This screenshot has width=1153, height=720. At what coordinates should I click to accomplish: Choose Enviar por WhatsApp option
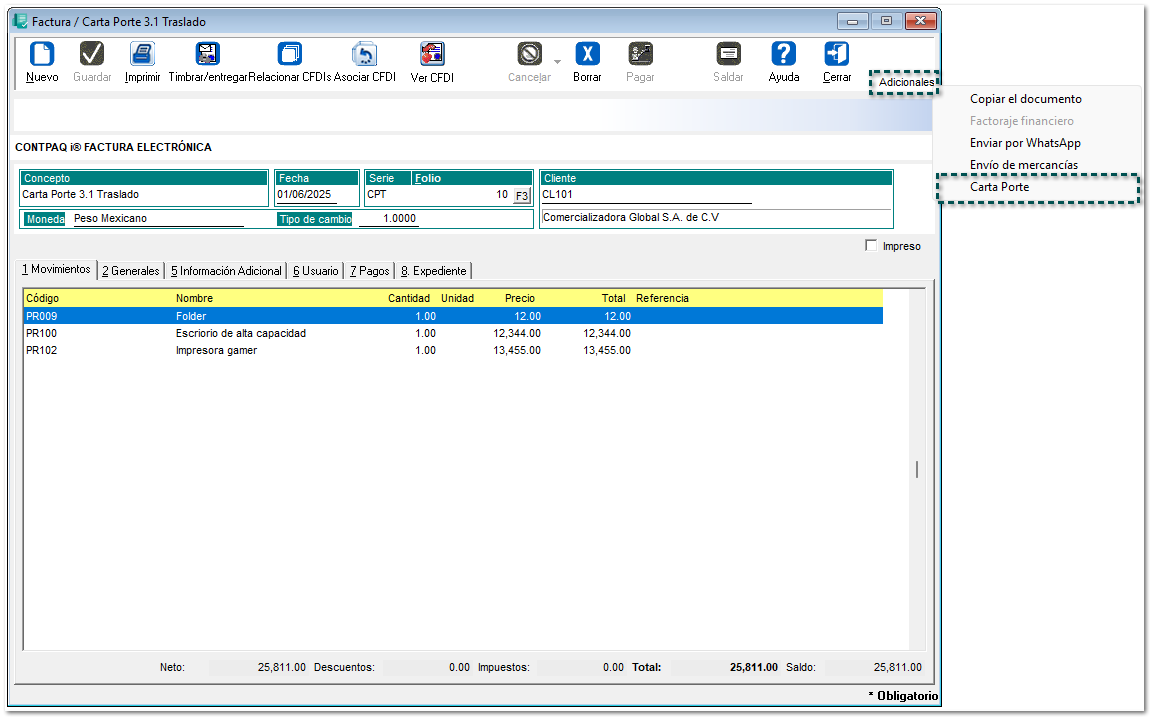(x=1025, y=143)
